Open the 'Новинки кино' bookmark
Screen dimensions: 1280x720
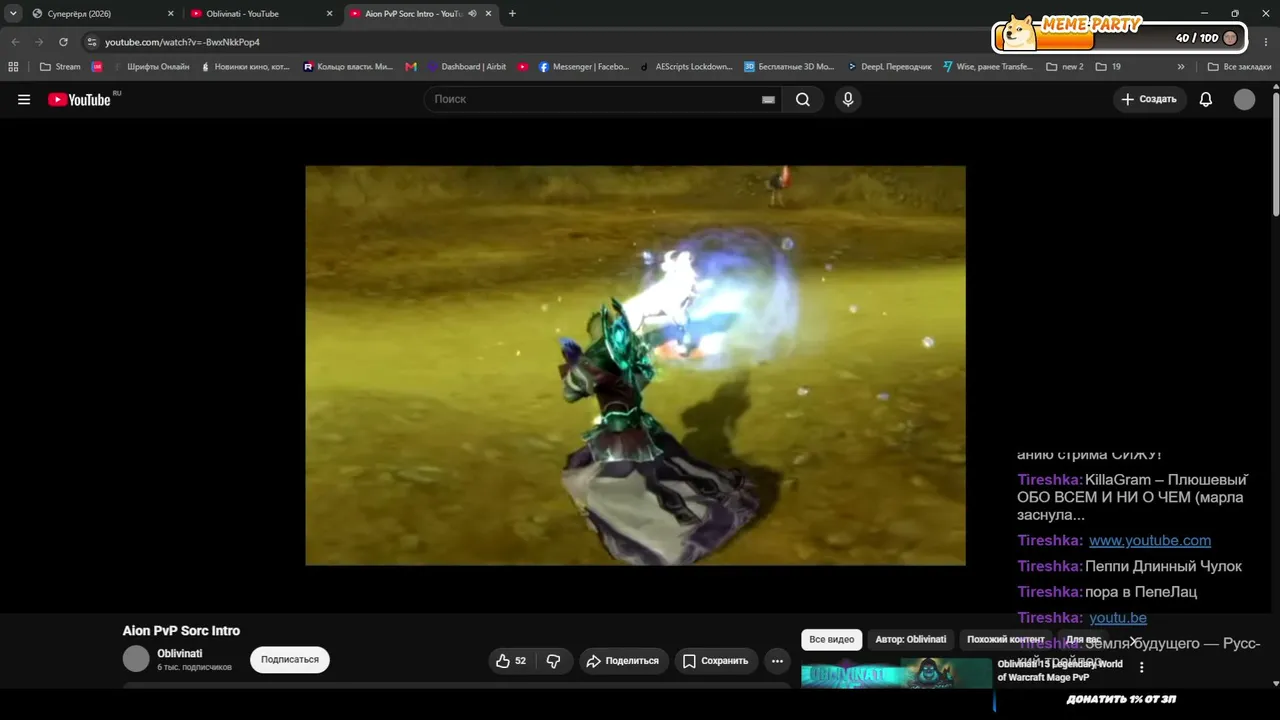[x=245, y=67]
